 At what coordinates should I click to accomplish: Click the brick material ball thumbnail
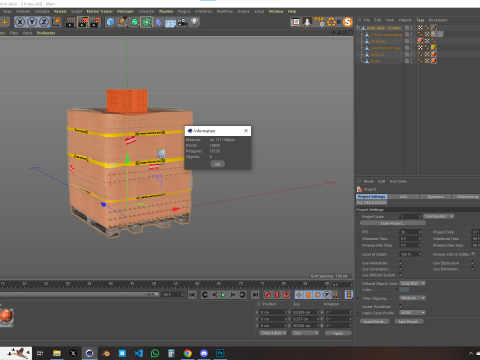coord(6,315)
